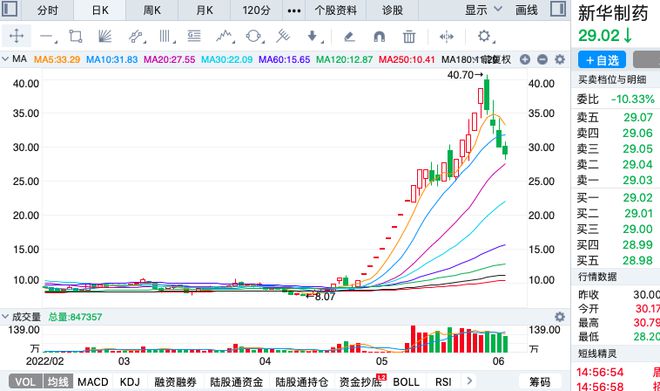
Task: Toggle the right sidebar panel
Action: click(558, 9)
